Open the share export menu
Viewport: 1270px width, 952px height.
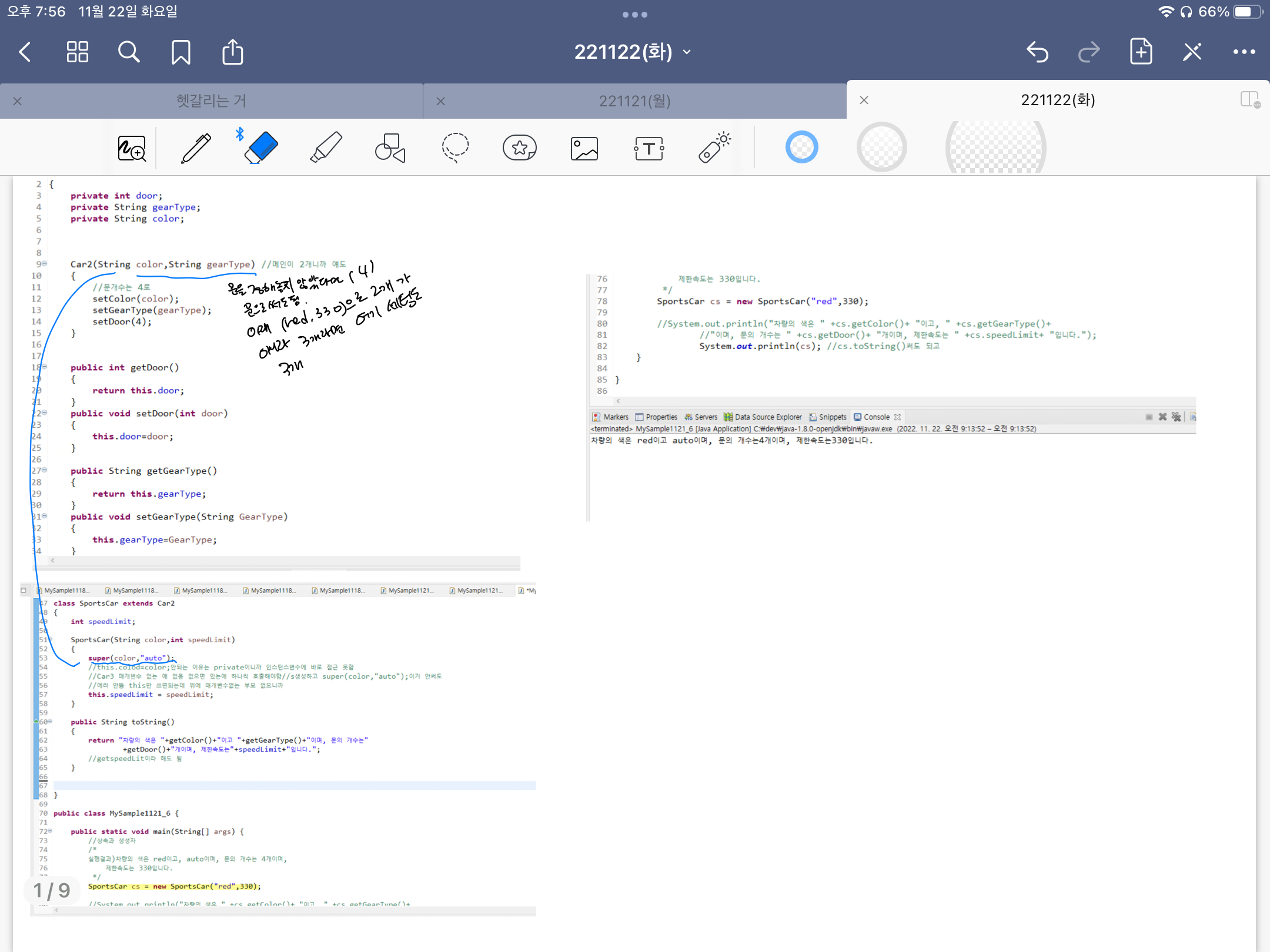232,52
